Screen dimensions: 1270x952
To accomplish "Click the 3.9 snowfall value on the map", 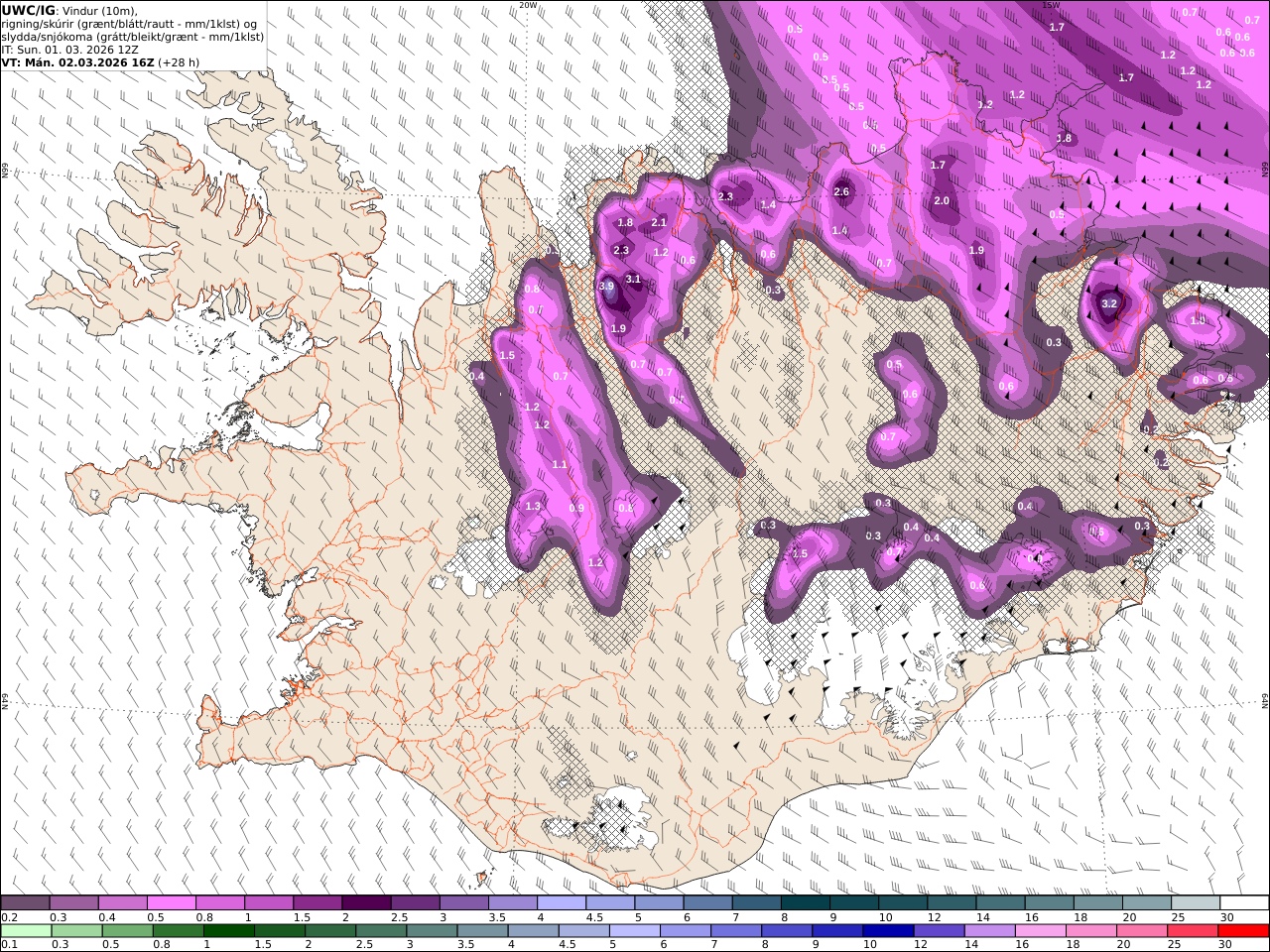I will 607,286.
